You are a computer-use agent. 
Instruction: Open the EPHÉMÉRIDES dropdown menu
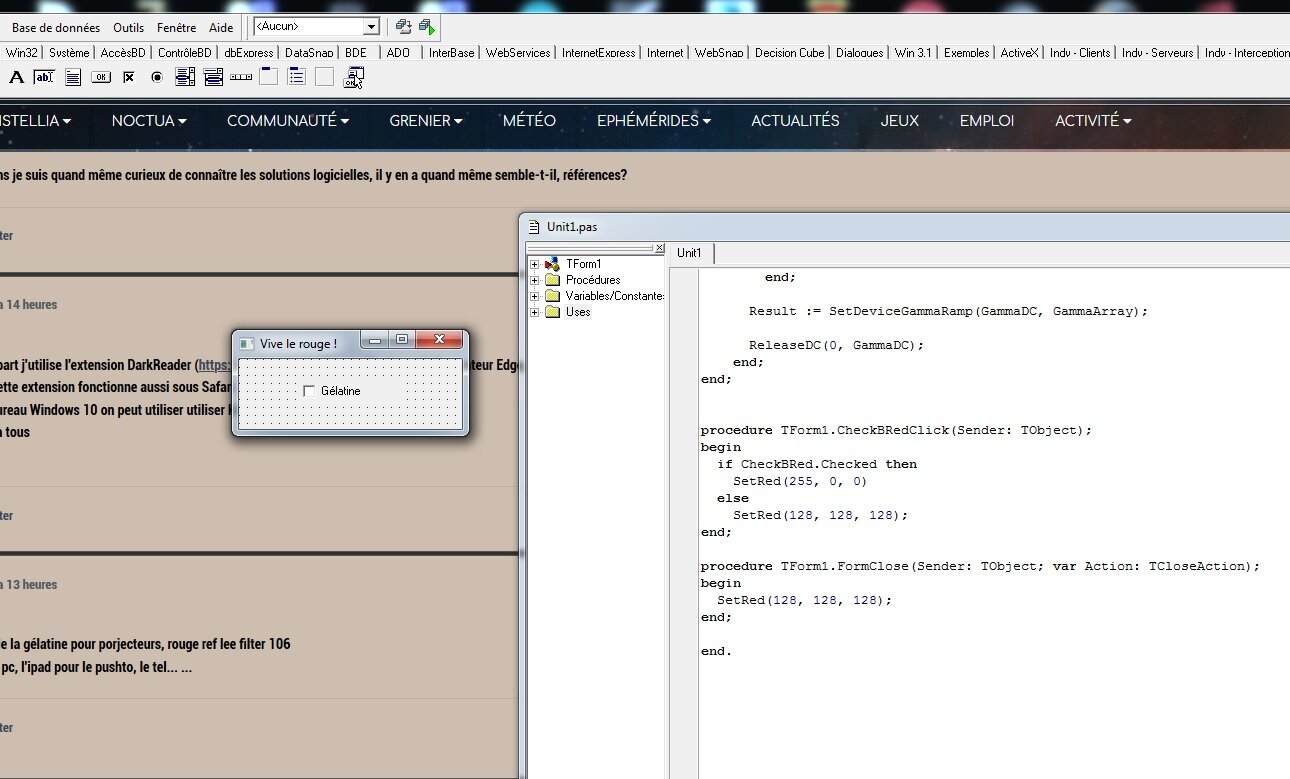pos(654,120)
